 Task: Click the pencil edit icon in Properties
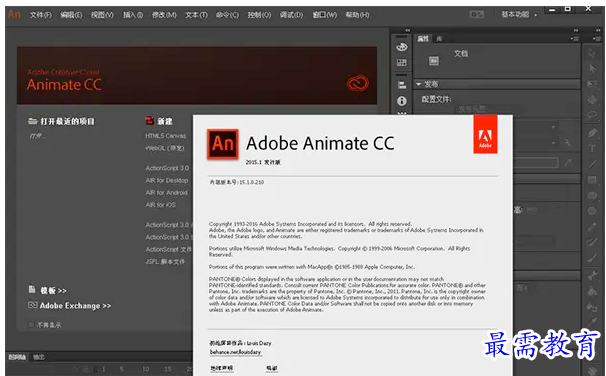568,162
